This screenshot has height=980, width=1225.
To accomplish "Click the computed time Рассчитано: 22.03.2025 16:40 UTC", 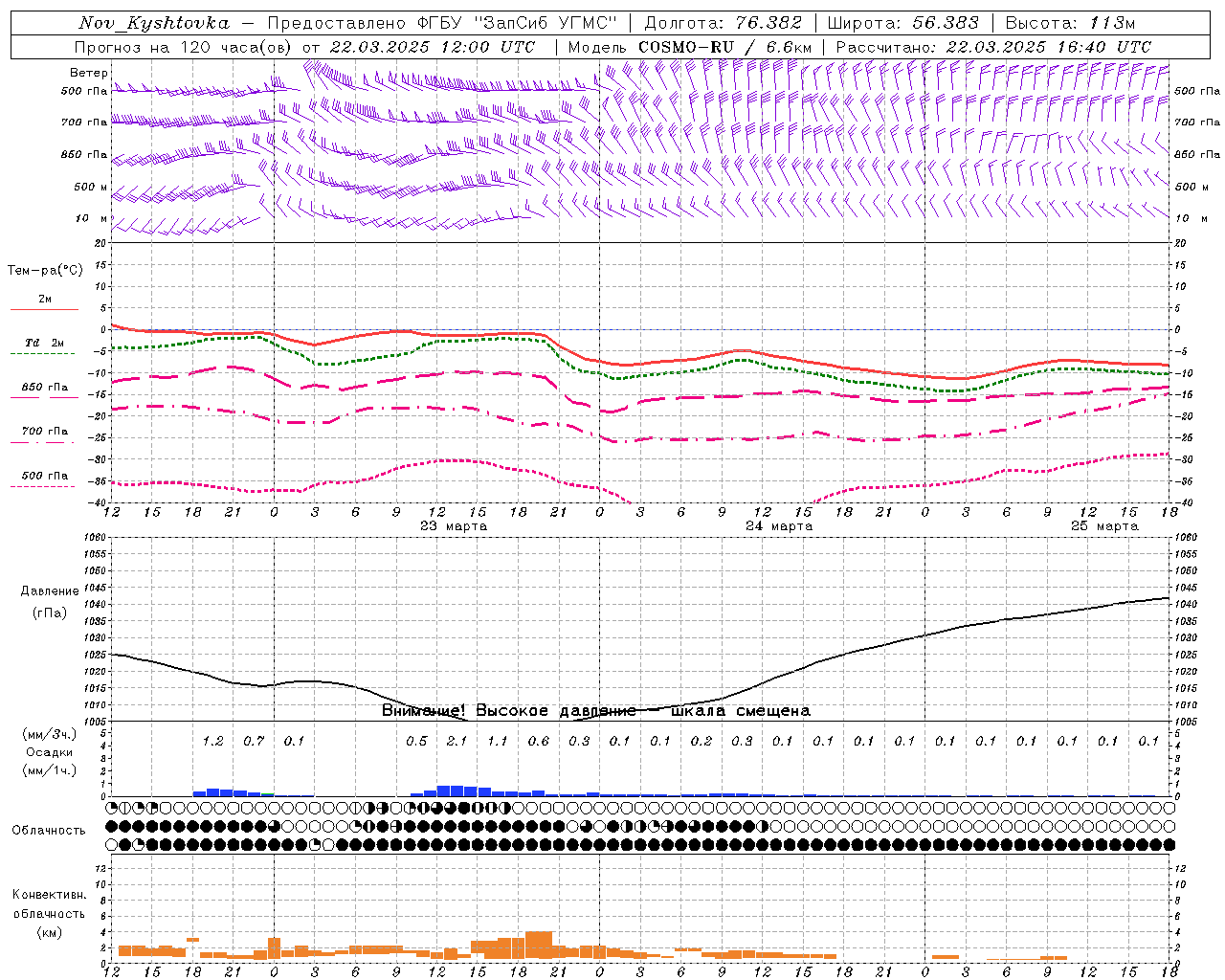I will 993,47.
